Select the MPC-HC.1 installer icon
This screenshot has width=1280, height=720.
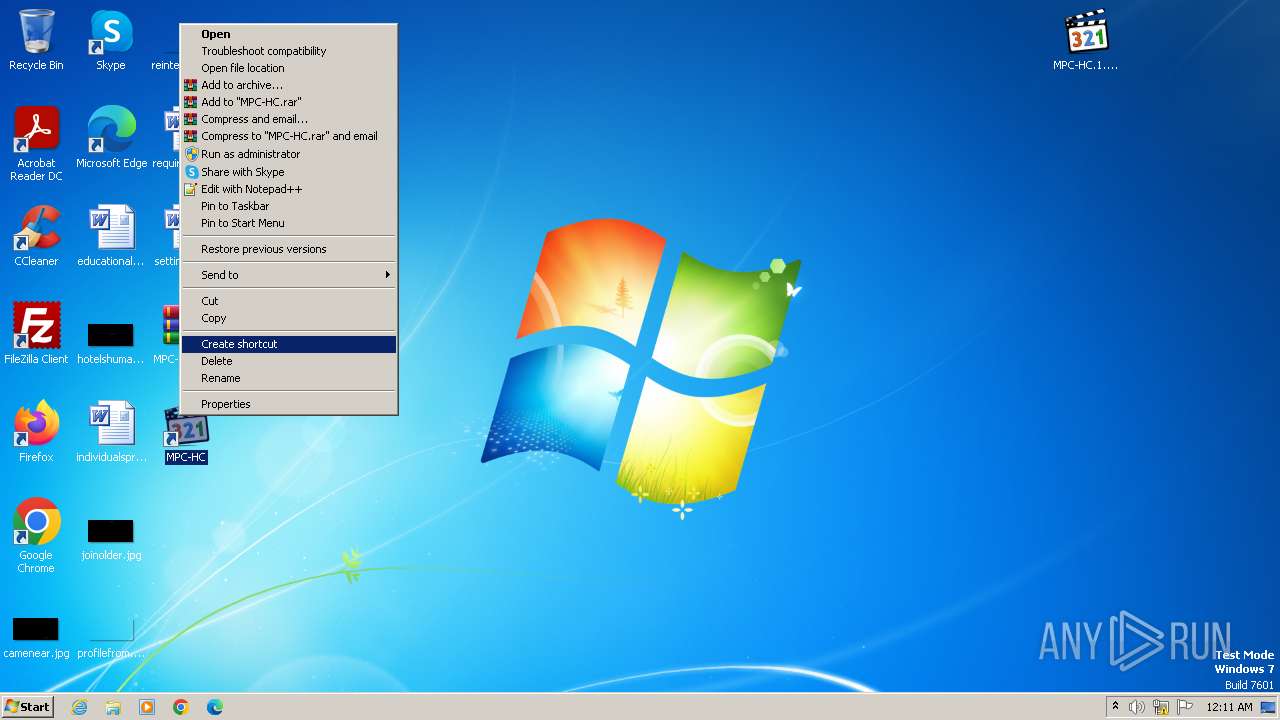pyautogui.click(x=1086, y=40)
